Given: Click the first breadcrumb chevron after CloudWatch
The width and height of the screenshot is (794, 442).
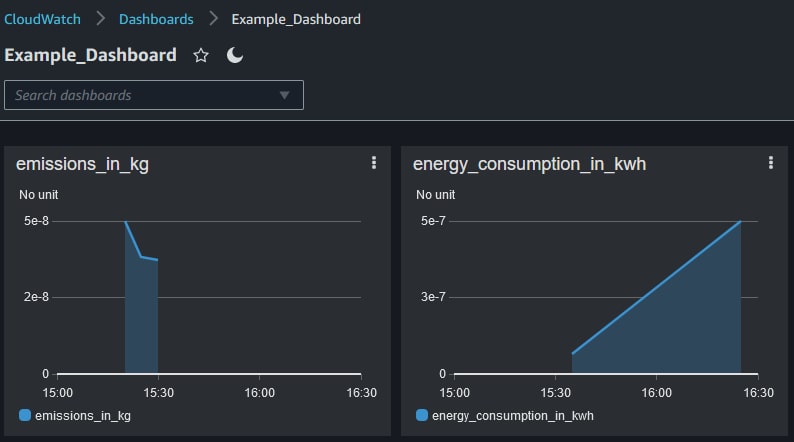Looking at the screenshot, I should pos(100,19).
